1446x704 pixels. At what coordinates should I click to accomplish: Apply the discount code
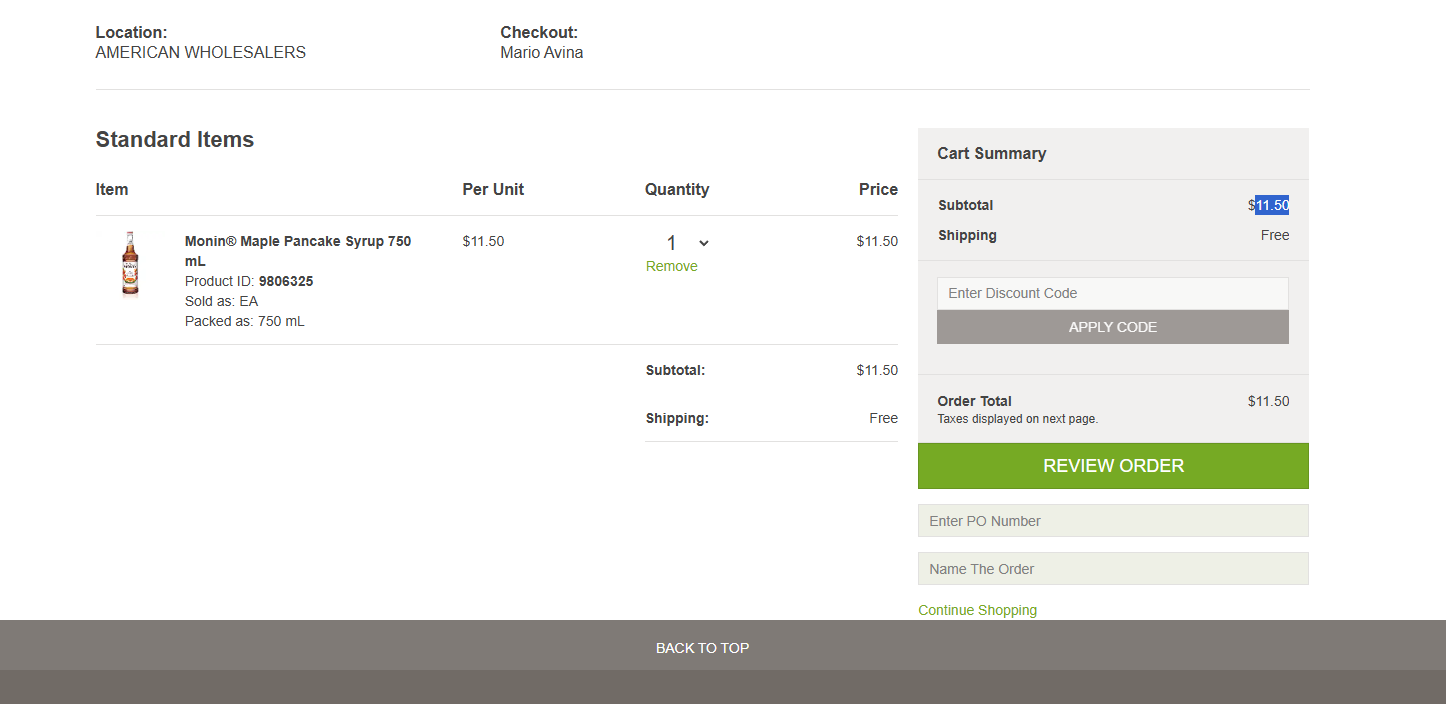pyautogui.click(x=1112, y=327)
